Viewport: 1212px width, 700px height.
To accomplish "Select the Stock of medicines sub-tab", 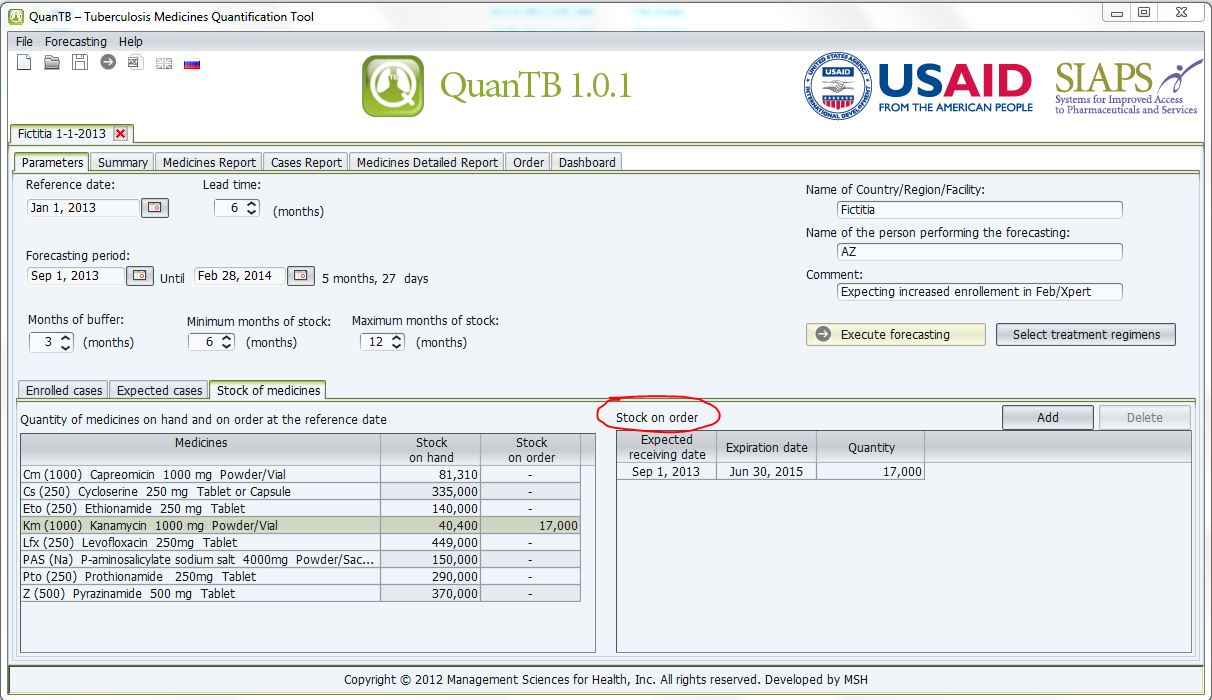I will 269,390.
